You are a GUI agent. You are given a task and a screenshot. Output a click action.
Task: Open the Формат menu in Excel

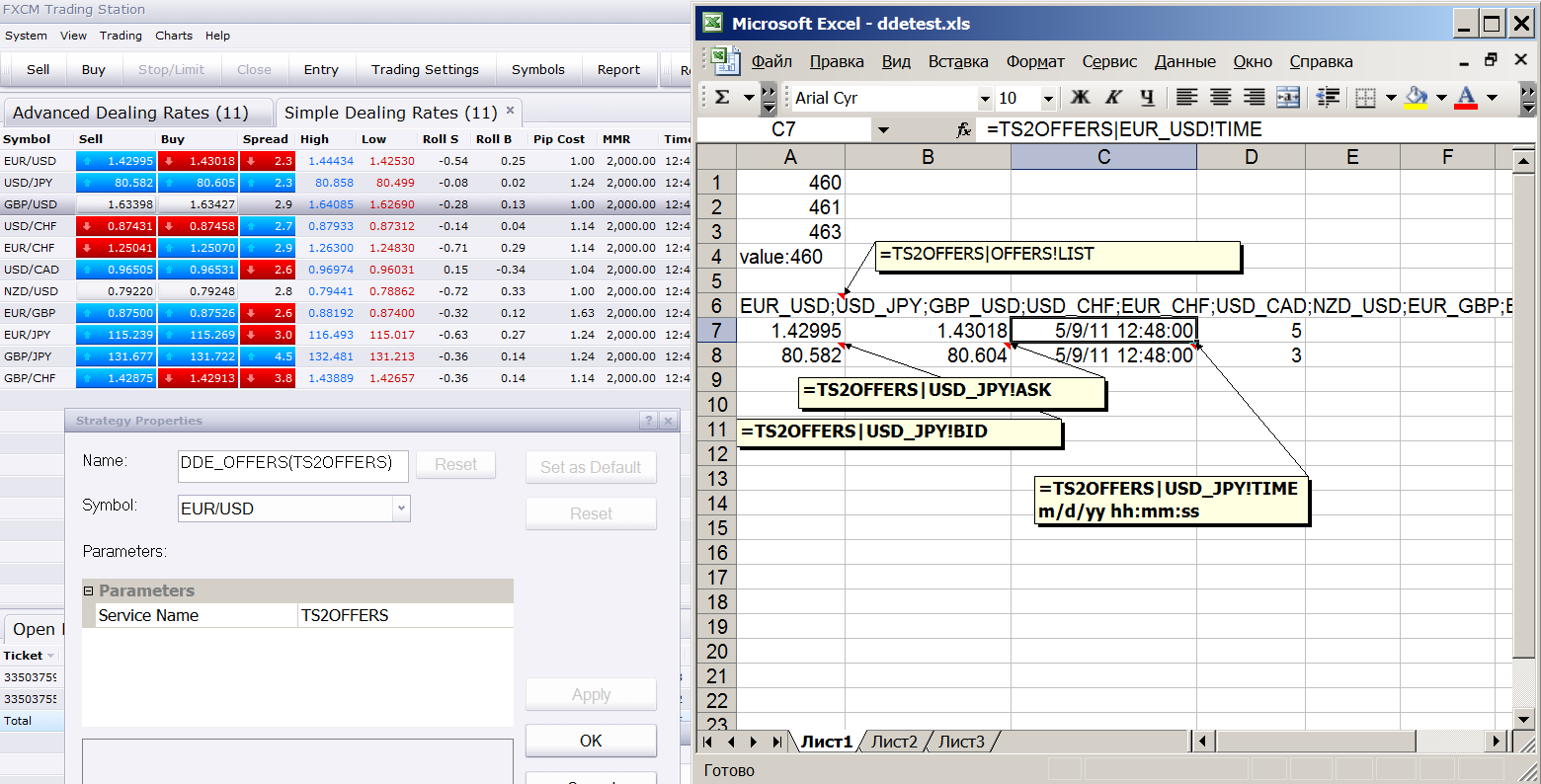(x=1035, y=61)
